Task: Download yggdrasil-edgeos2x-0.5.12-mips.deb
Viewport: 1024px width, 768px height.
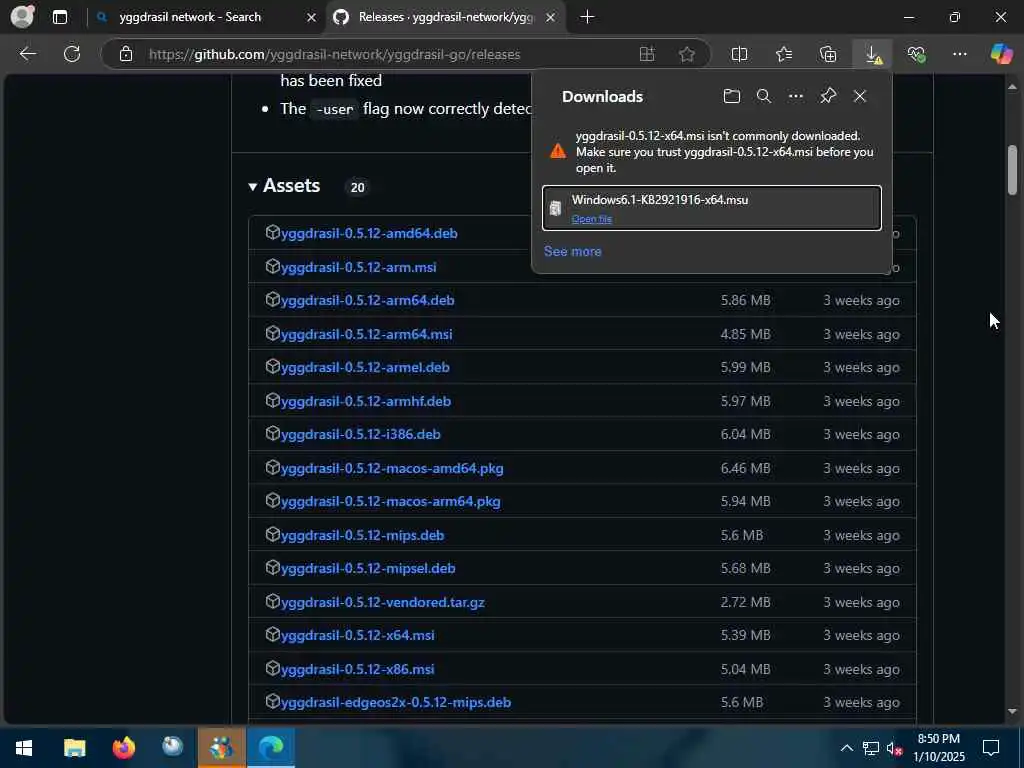Action: click(x=396, y=703)
